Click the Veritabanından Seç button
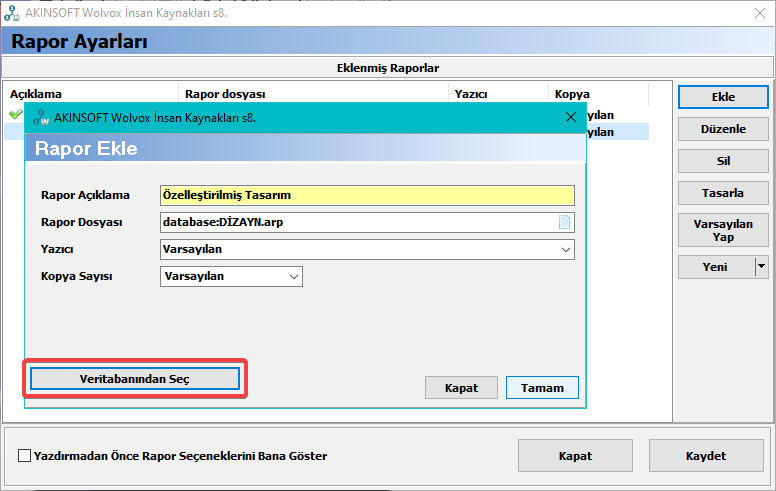Screen dimensions: 776x491 [x=135, y=379]
